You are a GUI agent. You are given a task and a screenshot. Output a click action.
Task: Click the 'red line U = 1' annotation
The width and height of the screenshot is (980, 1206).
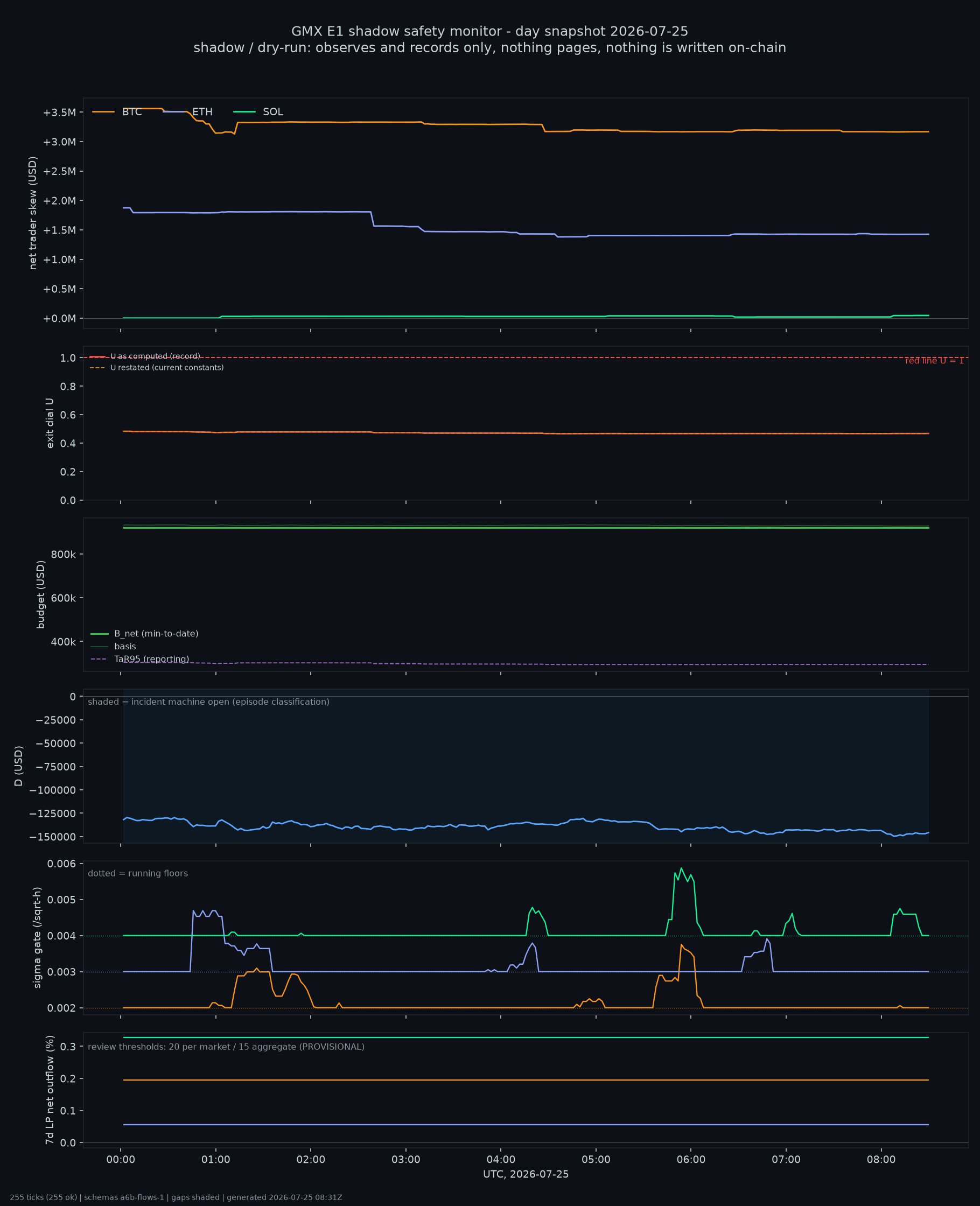coord(934,361)
